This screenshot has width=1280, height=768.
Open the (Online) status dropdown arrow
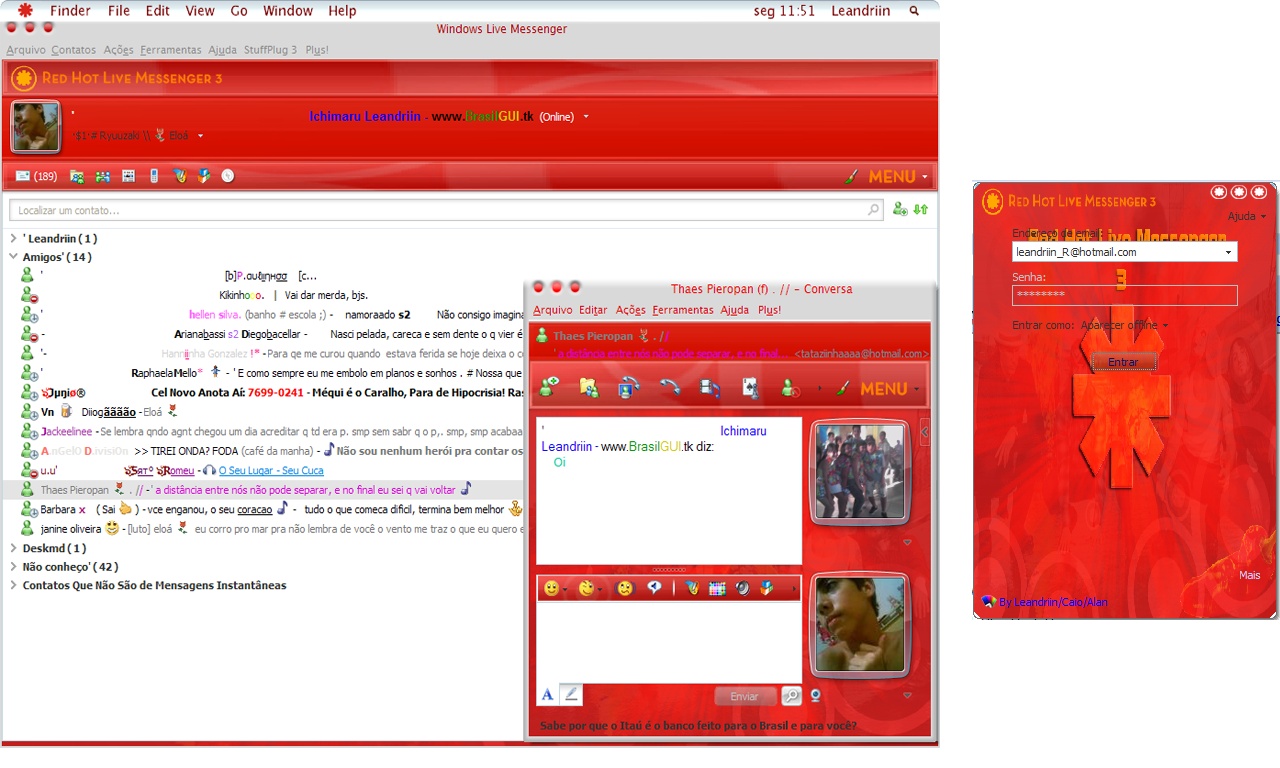586,117
